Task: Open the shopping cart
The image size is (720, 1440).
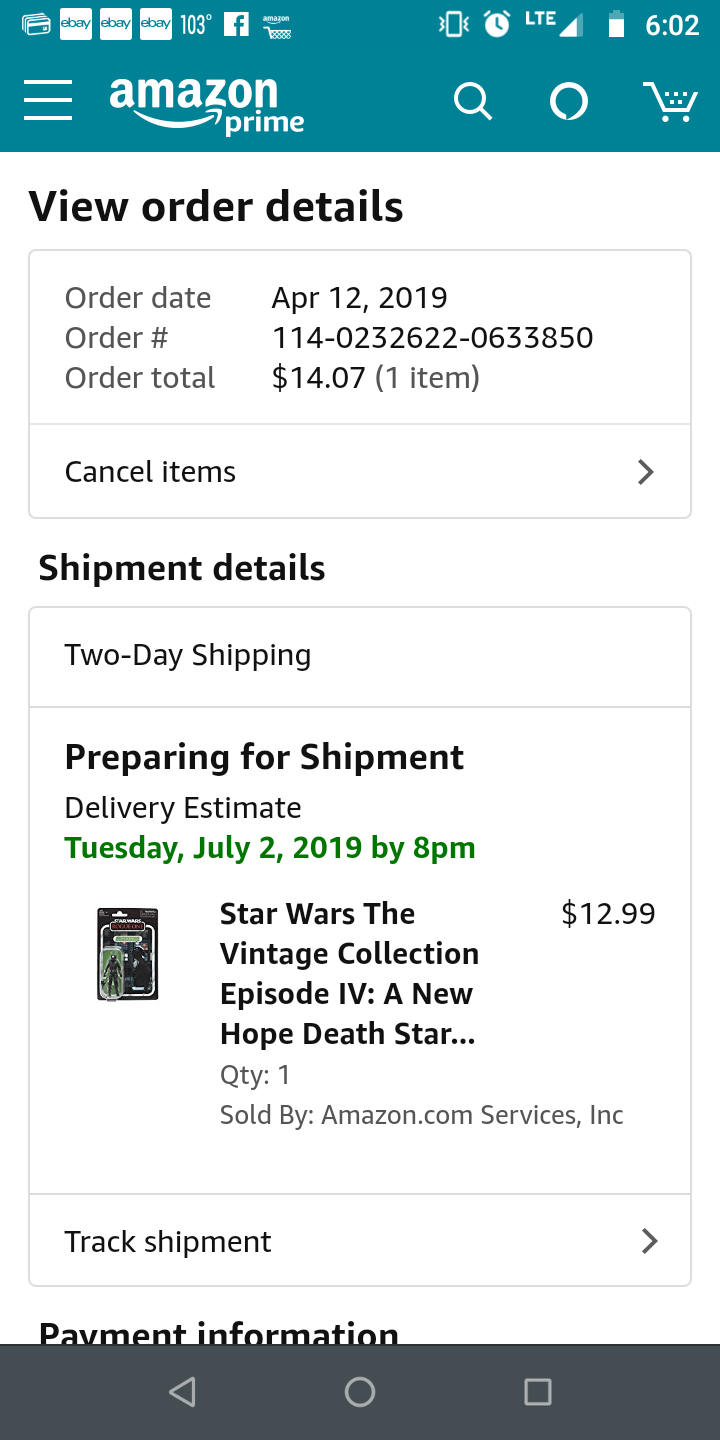Action: (x=669, y=102)
